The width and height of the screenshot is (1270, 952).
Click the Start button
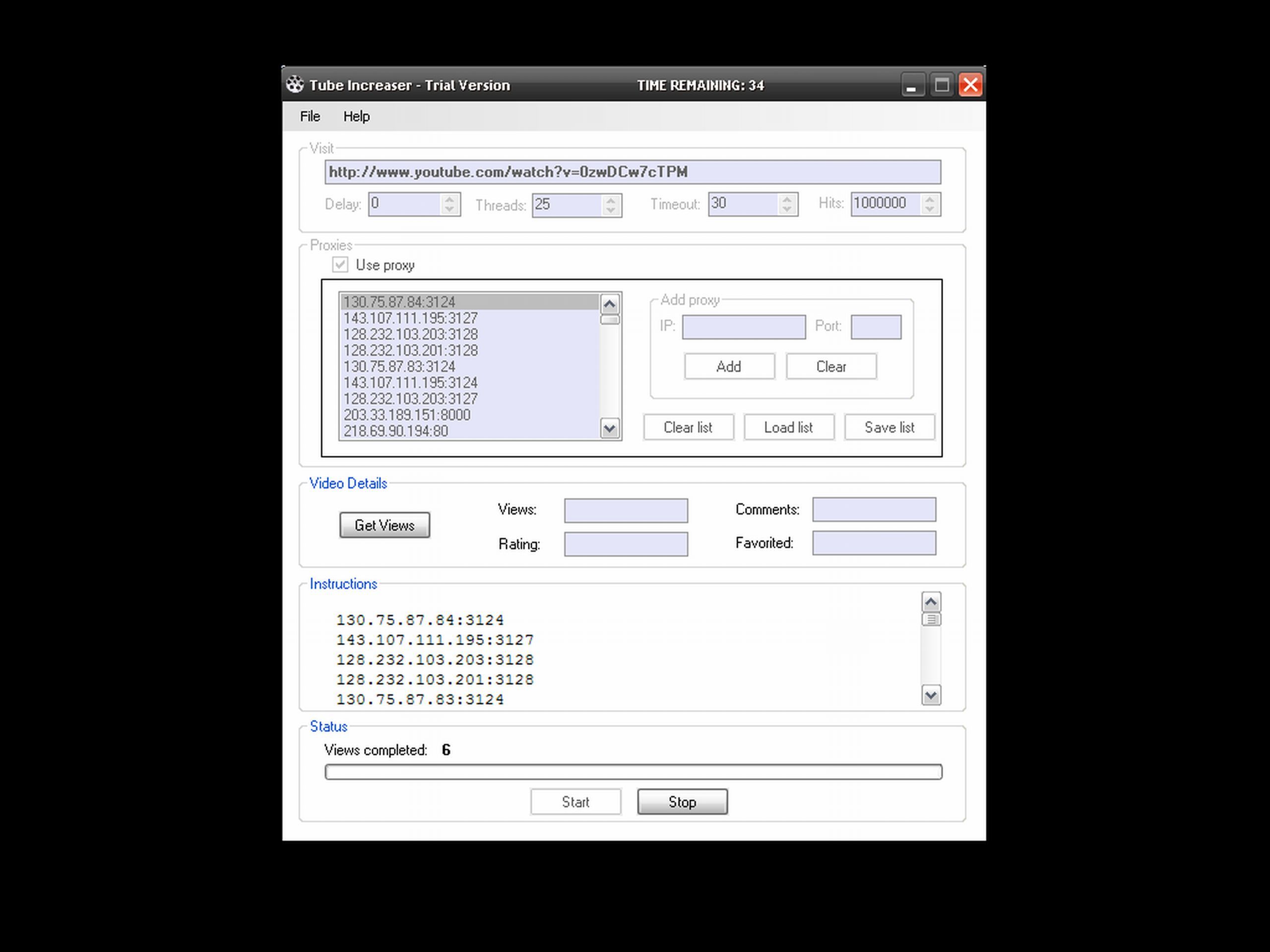[x=576, y=802]
